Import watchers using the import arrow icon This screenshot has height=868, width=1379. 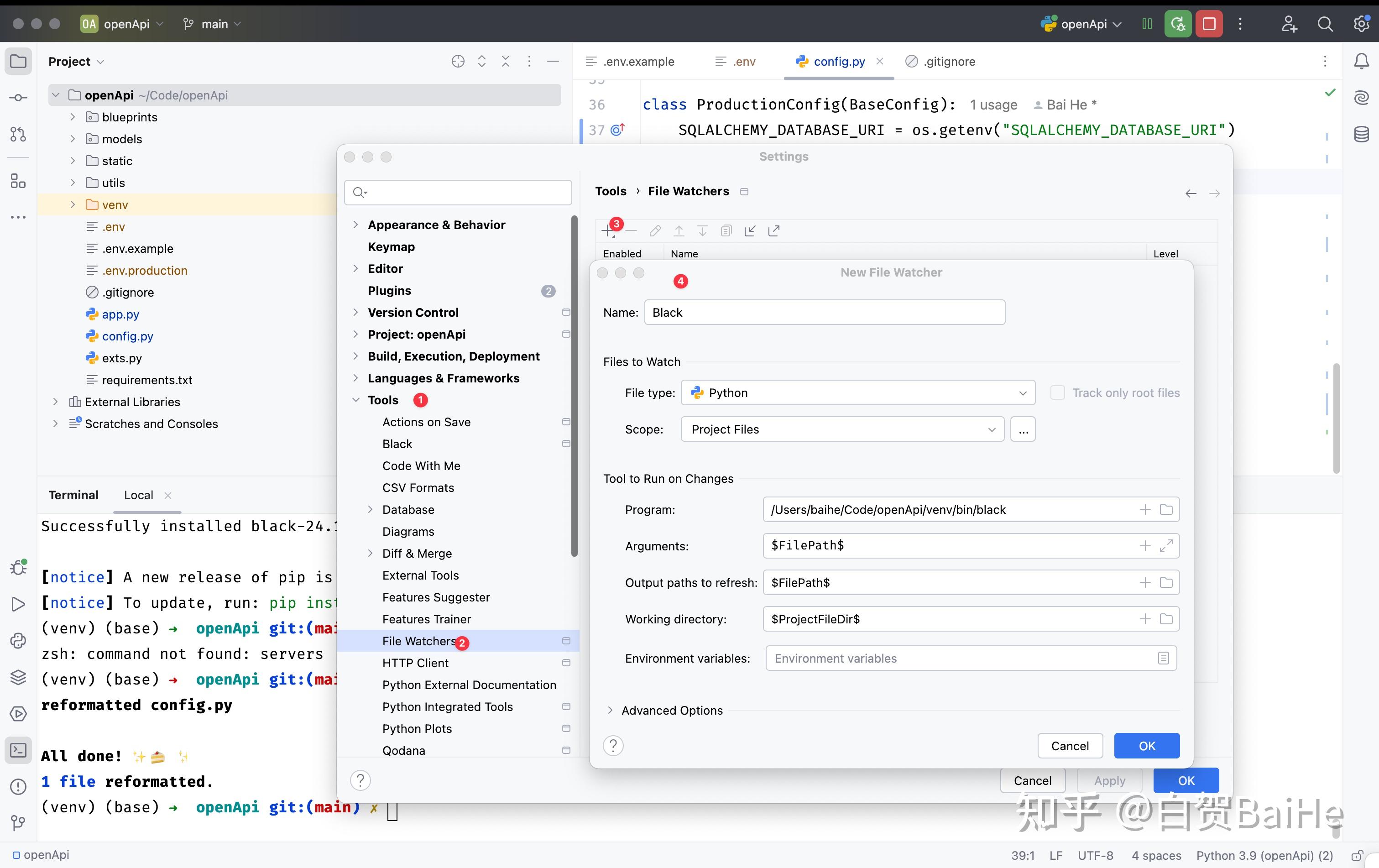pos(750,231)
